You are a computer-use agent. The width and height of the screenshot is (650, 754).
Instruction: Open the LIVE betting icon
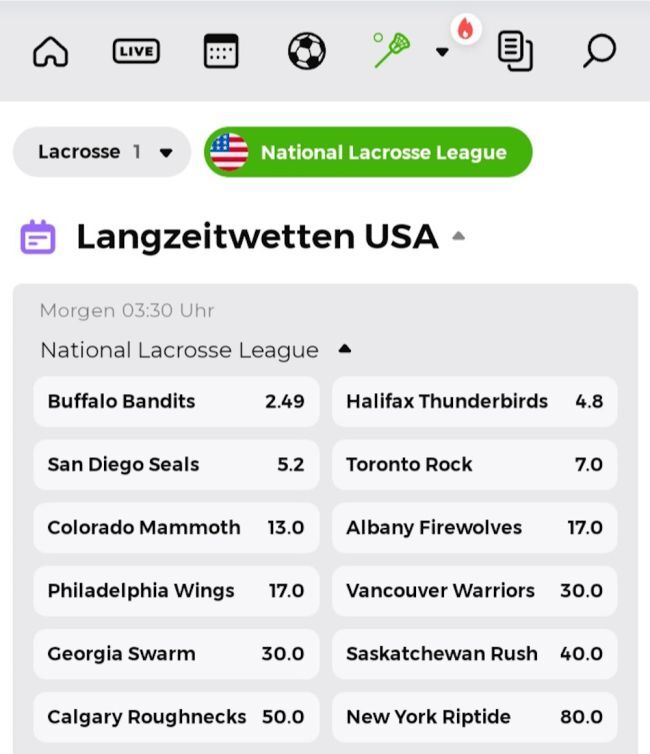[136, 51]
